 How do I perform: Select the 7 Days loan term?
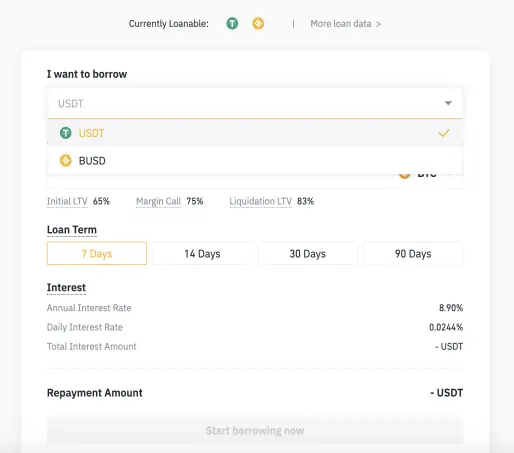point(97,253)
